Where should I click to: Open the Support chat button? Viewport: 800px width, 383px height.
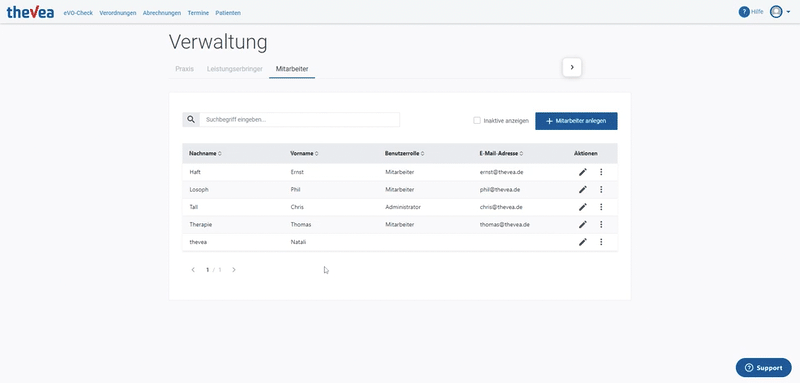763,368
